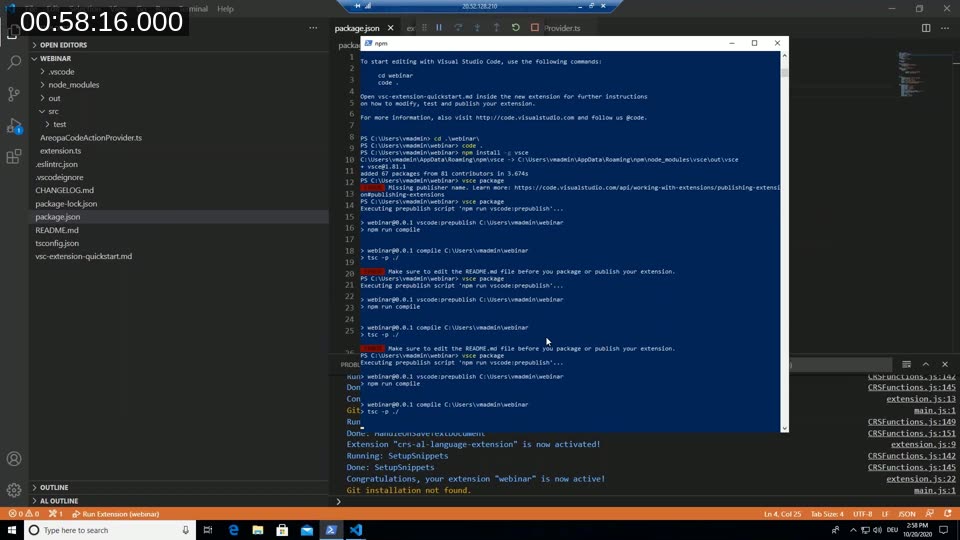This screenshot has height=540, width=960.
Task: Maximize the bottom panel with the chevron
Action: pos(926,364)
